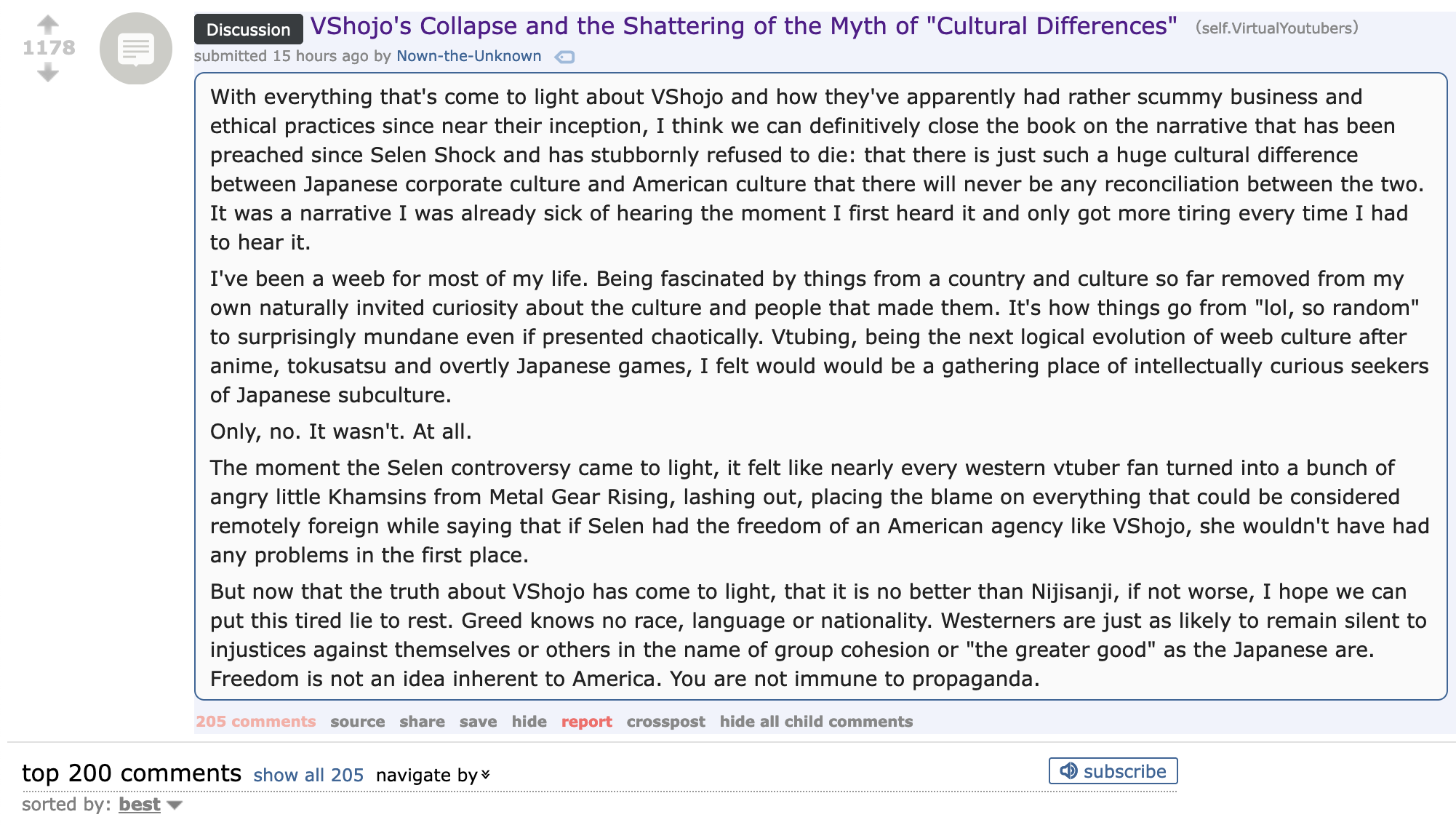Open the sorted by best dropdown

[140, 805]
